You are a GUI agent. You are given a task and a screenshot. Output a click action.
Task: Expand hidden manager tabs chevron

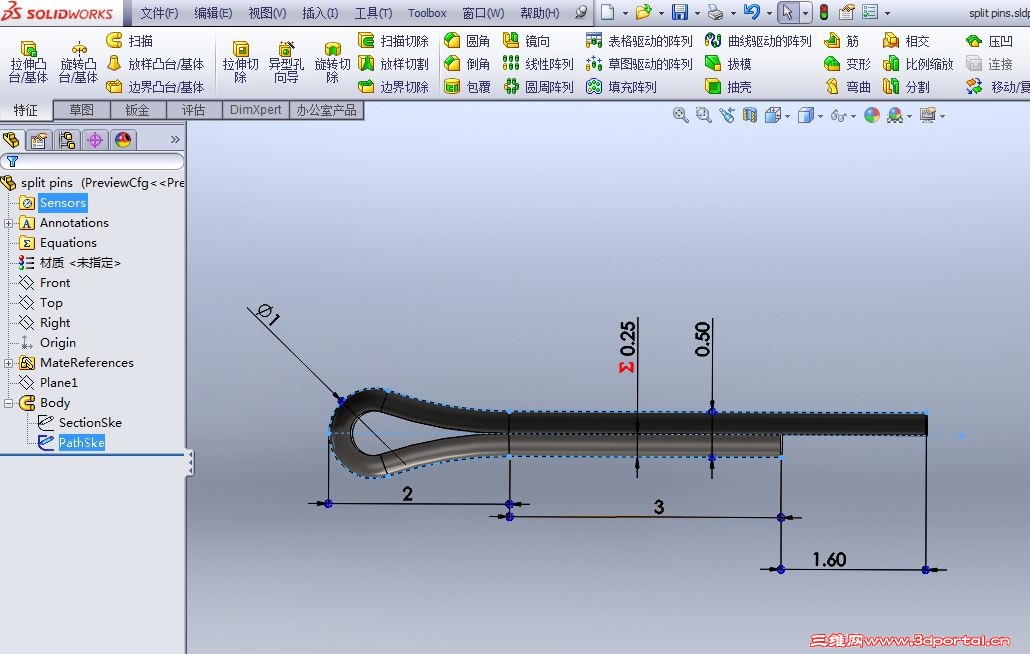click(x=175, y=139)
